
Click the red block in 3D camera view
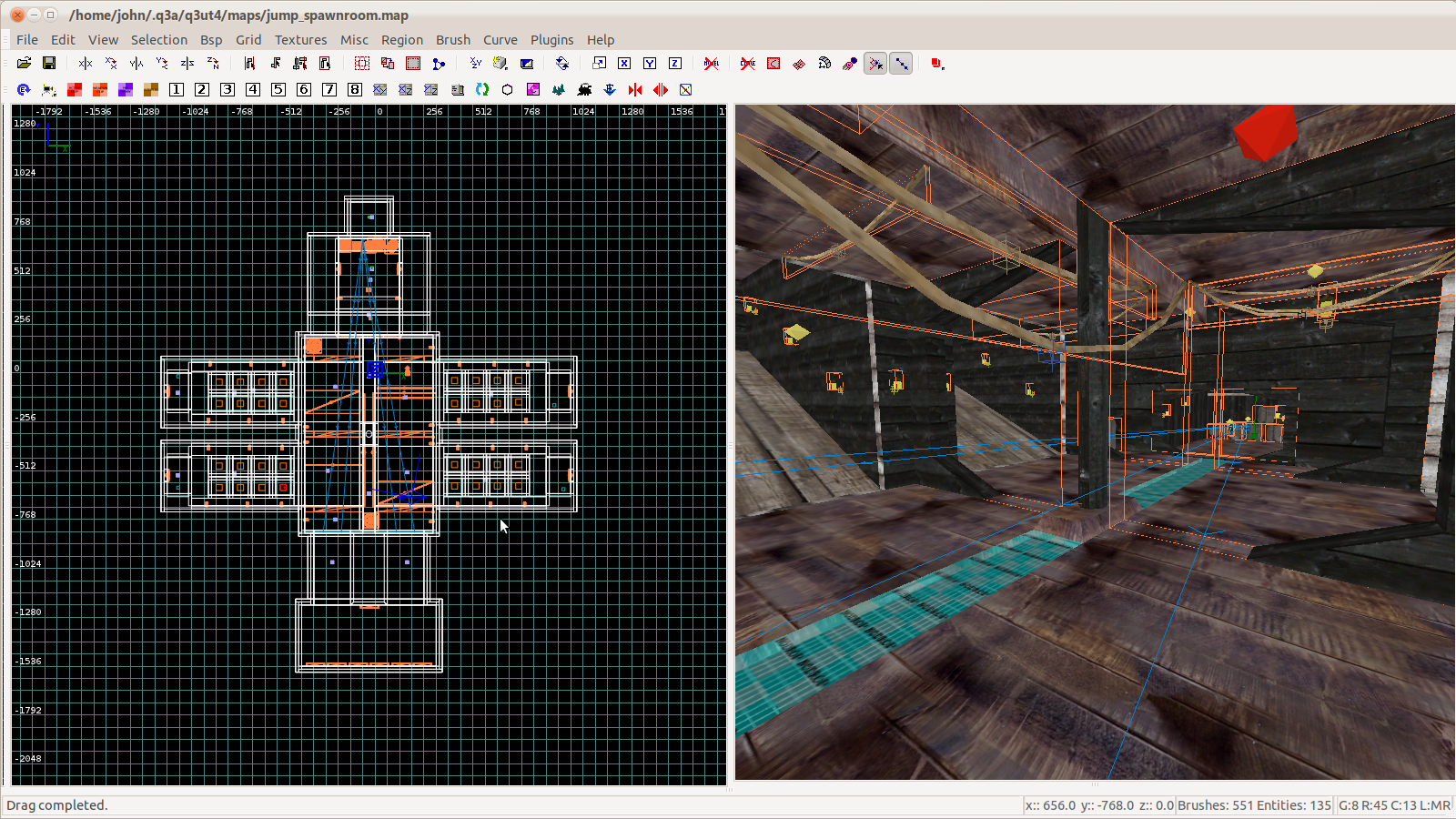pyautogui.click(x=1265, y=133)
